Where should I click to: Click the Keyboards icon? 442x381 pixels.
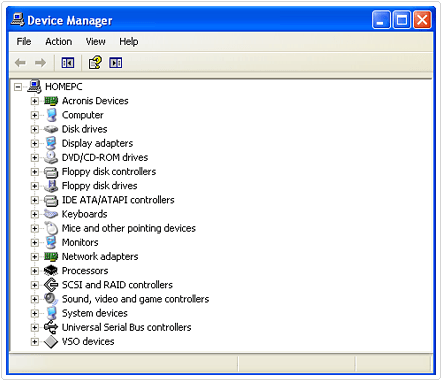pyautogui.click(x=51, y=214)
